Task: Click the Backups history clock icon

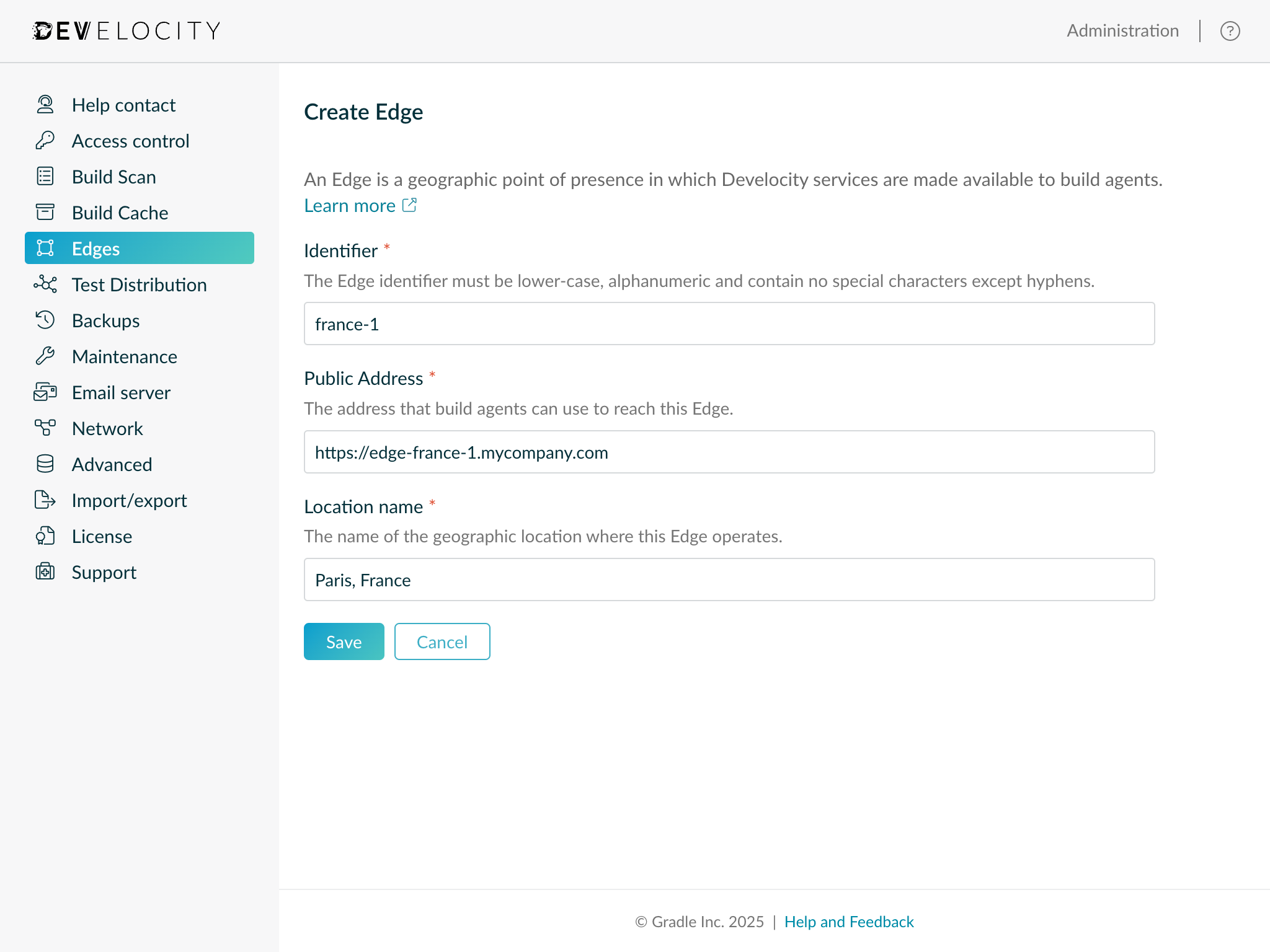Action: tap(45, 320)
